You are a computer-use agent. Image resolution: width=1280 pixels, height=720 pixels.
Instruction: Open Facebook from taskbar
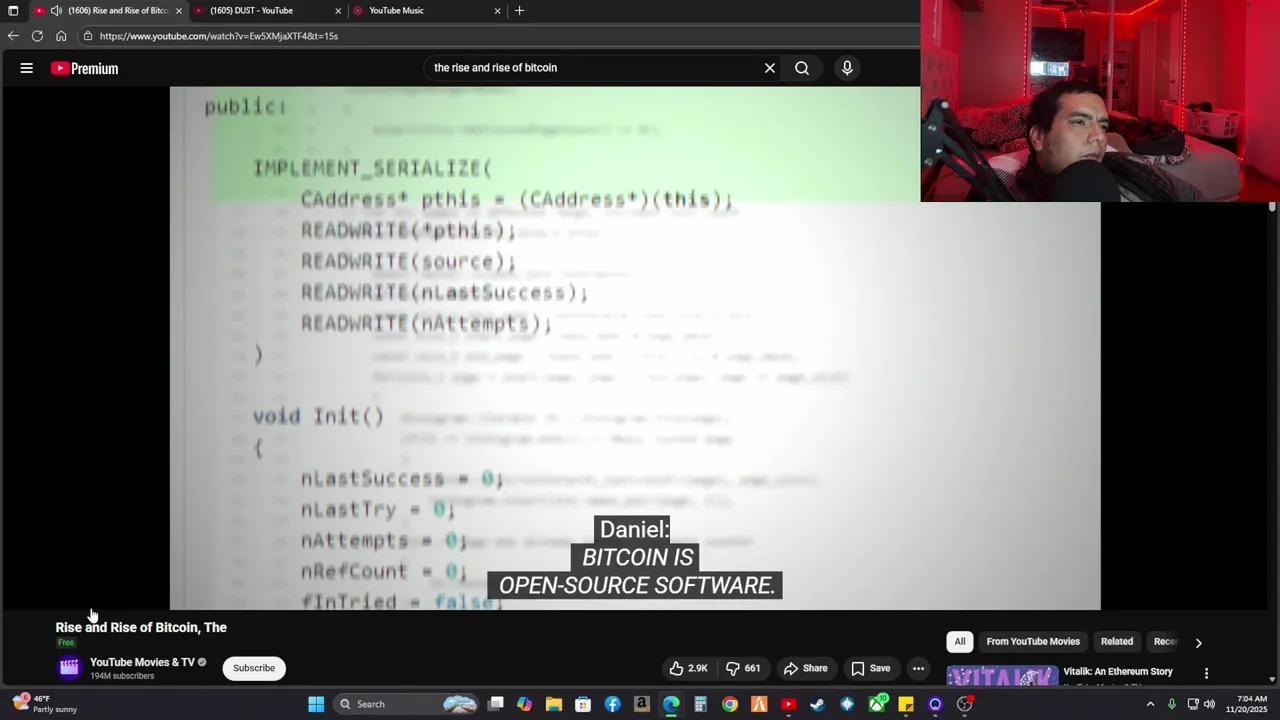point(612,704)
